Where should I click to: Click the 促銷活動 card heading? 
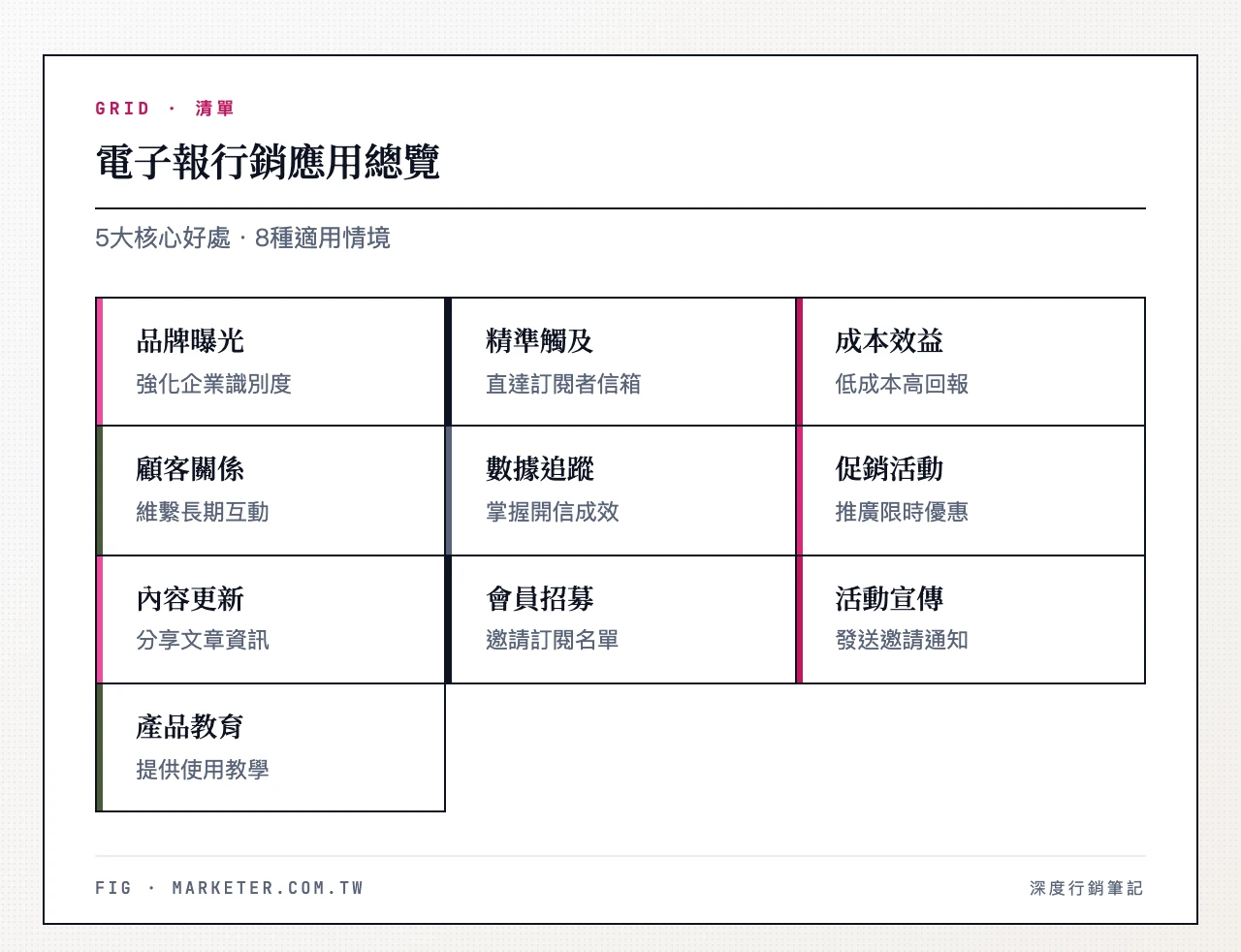[x=889, y=469]
